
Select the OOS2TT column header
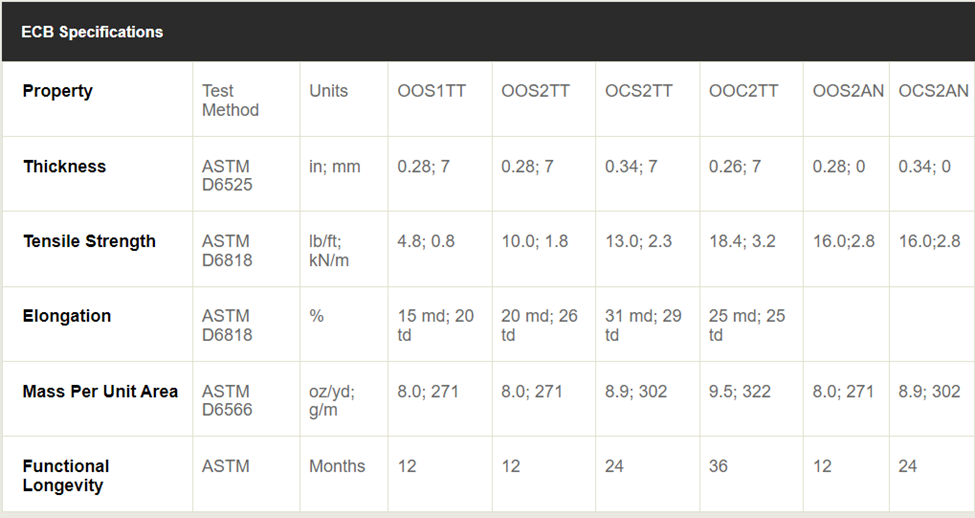click(535, 91)
